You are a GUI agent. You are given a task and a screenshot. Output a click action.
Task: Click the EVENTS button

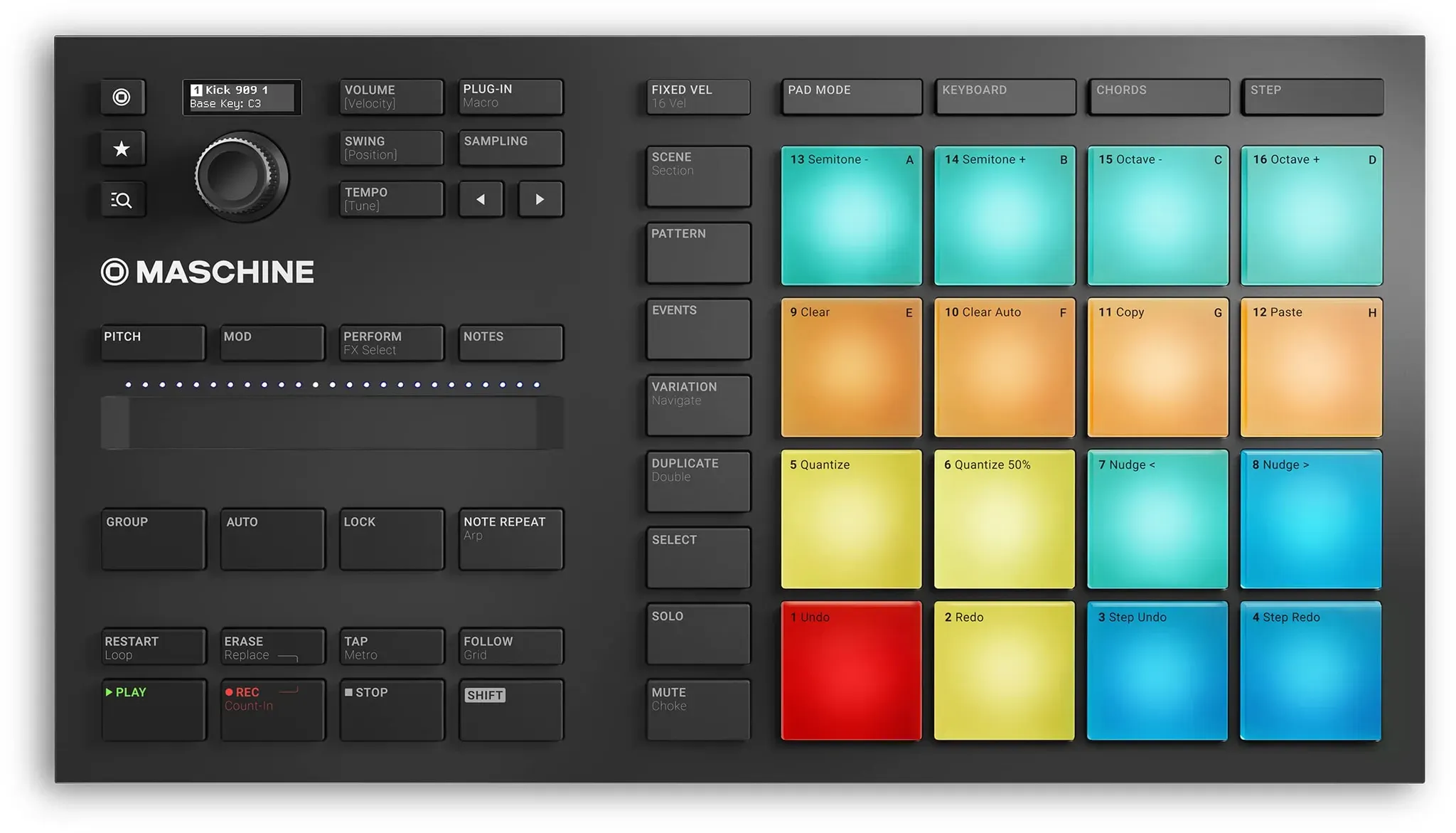698,329
